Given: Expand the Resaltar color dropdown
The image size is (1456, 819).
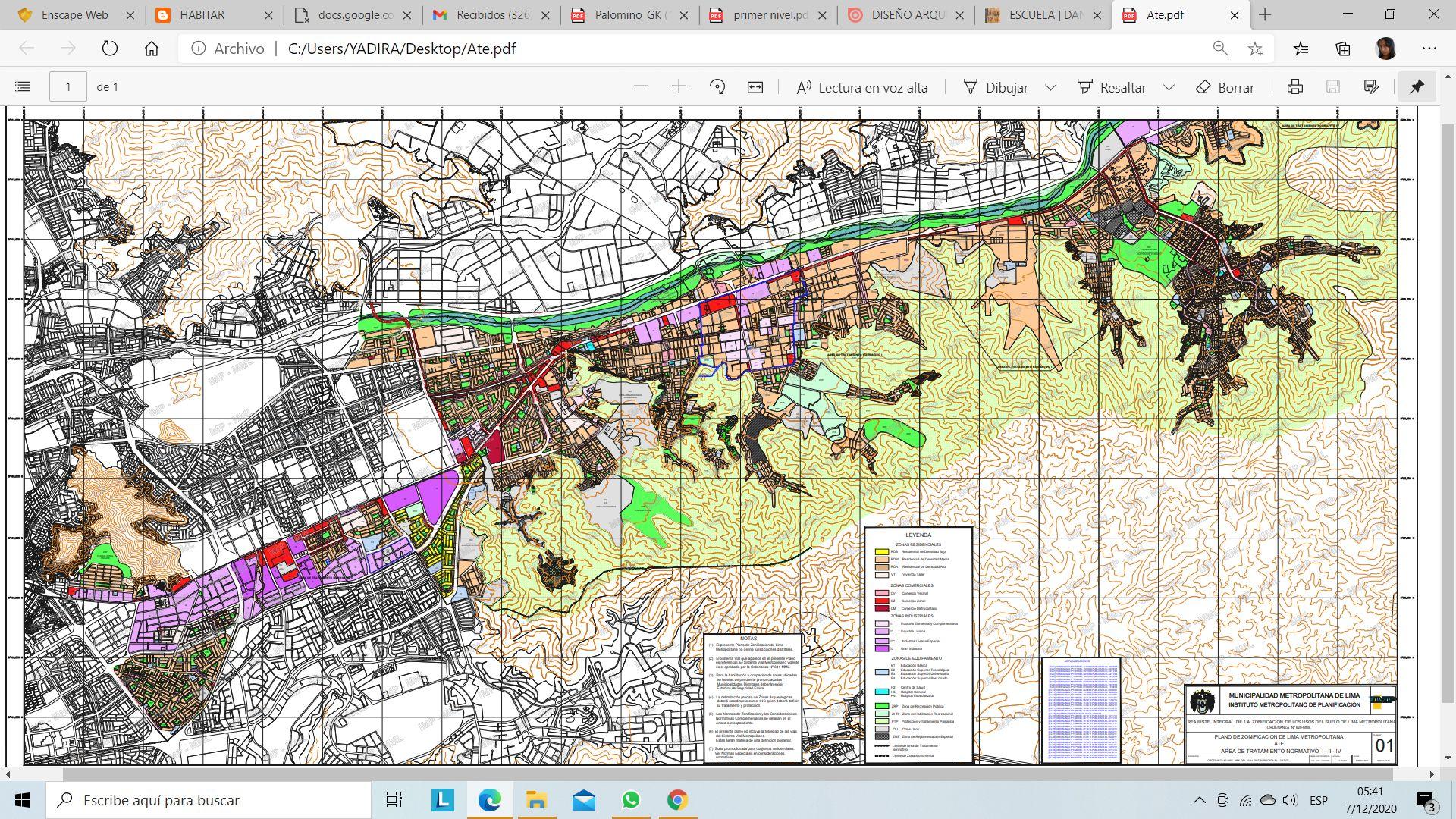Looking at the screenshot, I should pos(1169,87).
